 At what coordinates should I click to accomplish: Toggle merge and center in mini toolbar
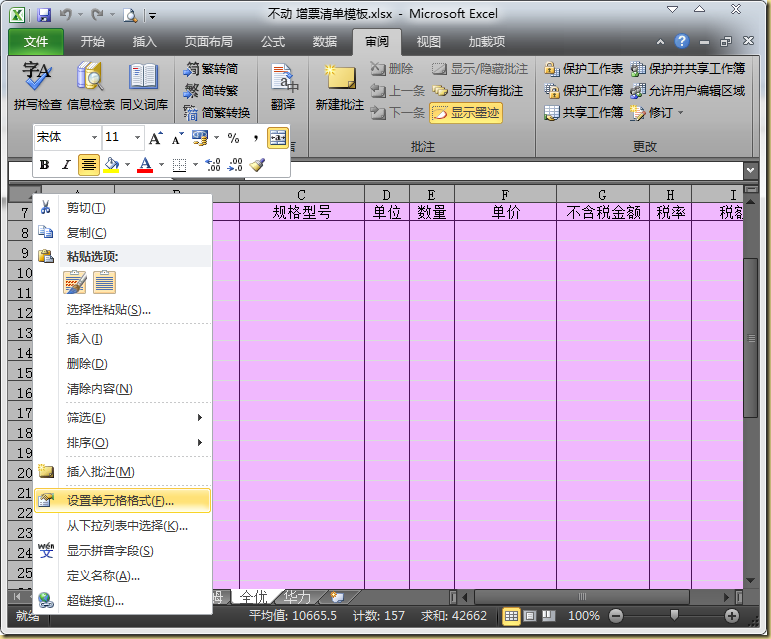coord(278,138)
